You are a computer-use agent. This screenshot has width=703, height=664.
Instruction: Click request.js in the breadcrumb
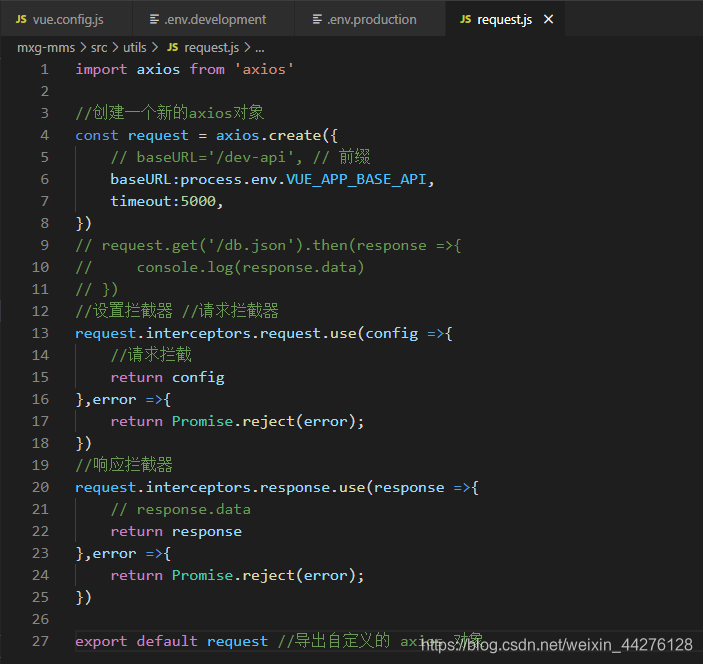coord(212,48)
